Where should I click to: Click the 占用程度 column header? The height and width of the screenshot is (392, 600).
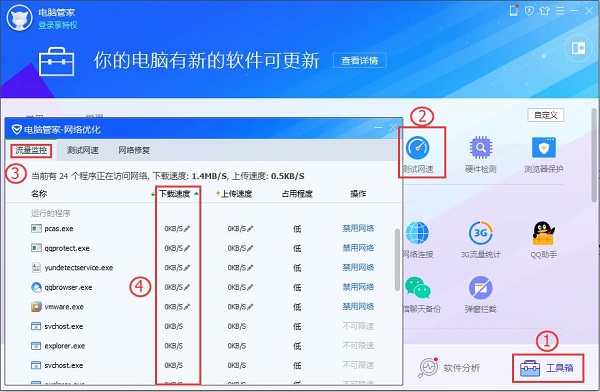coord(297,194)
